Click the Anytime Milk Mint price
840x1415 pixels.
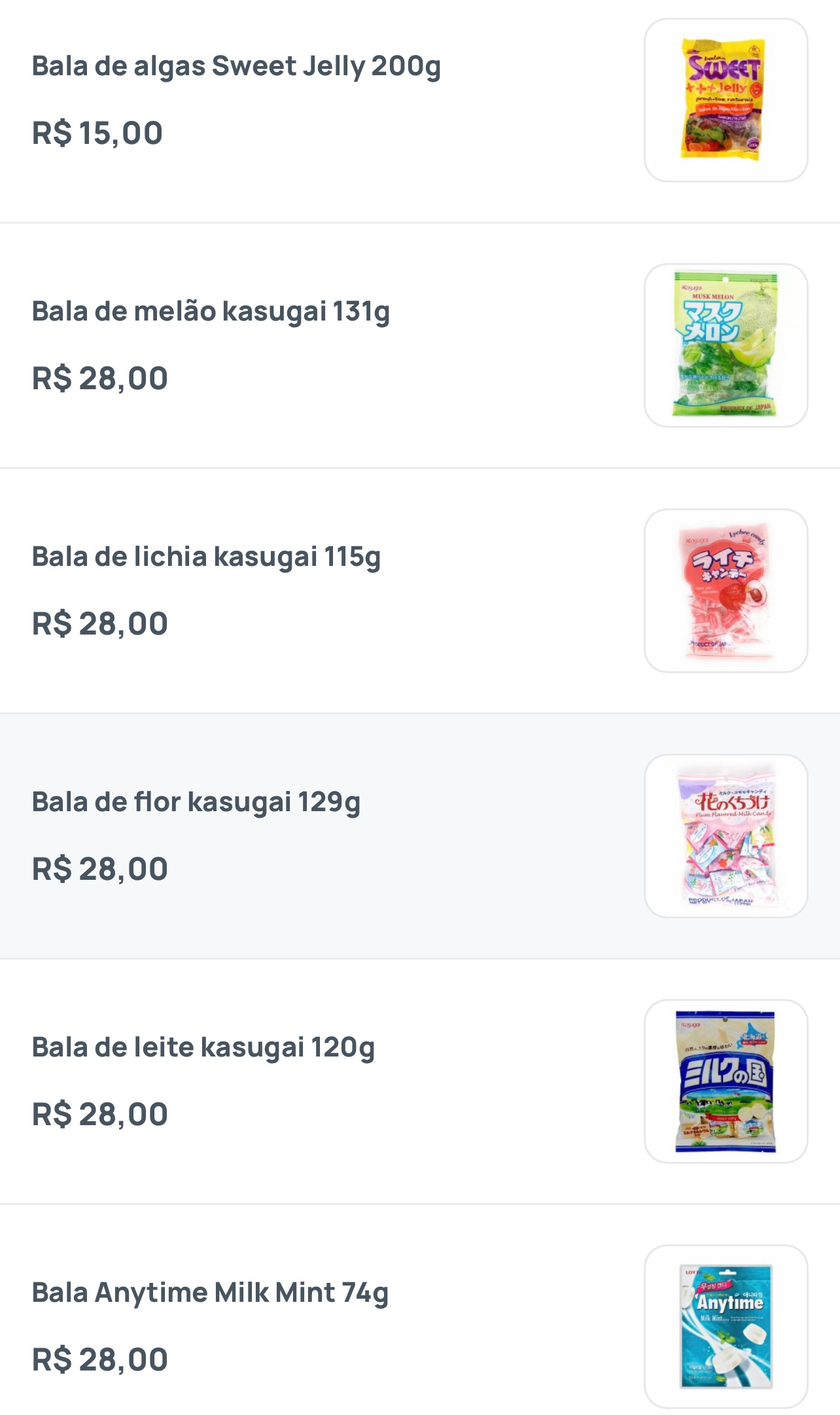pos(100,1360)
